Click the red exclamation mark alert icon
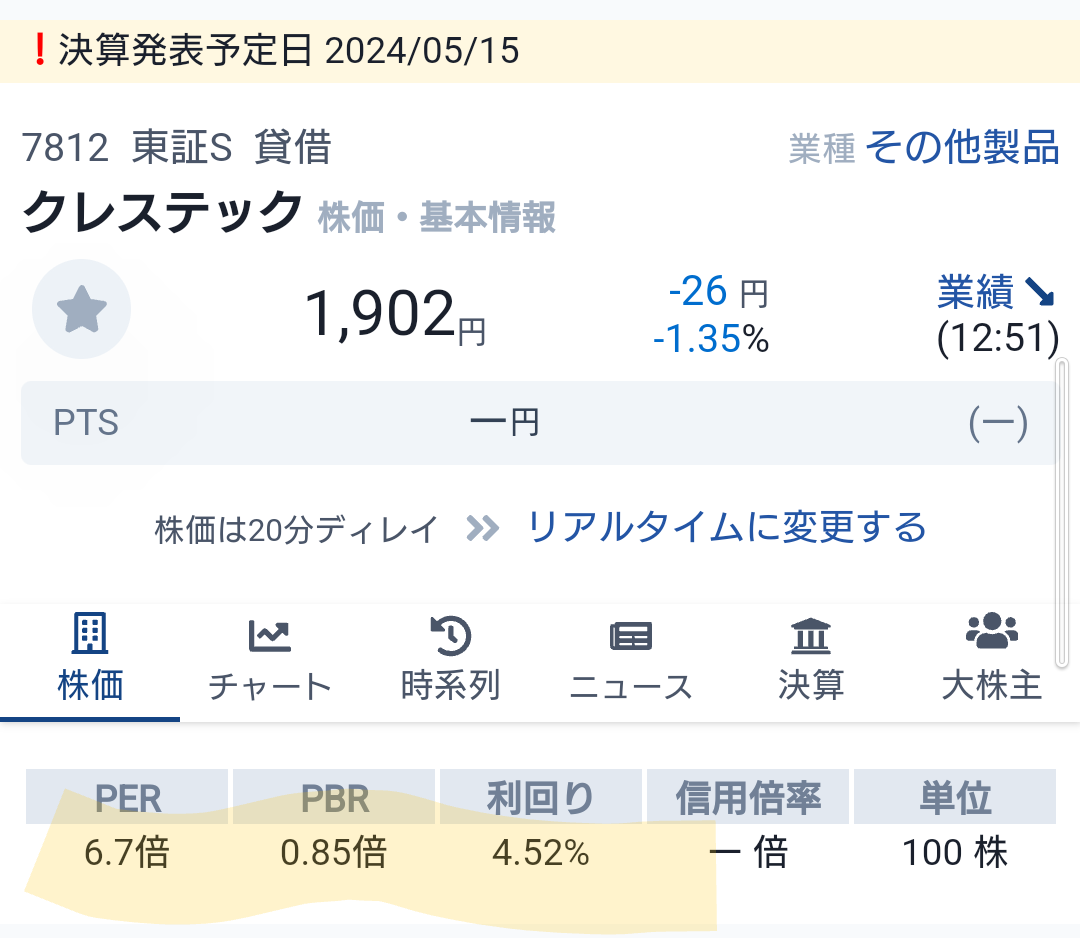This screenshot has width=1080, height=938. click(x=40, y=50)
